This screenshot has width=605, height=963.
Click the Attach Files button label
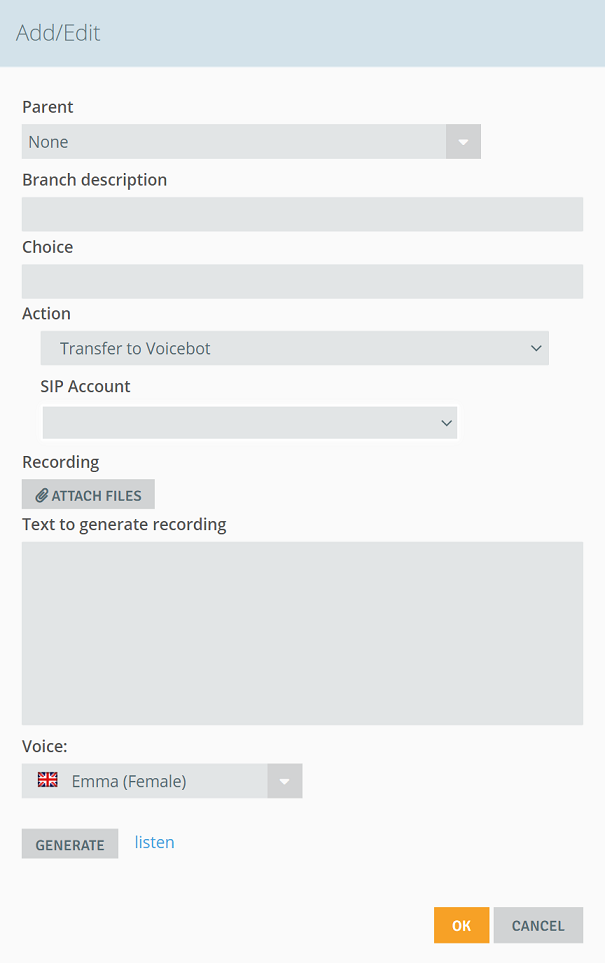click(96, 496)
